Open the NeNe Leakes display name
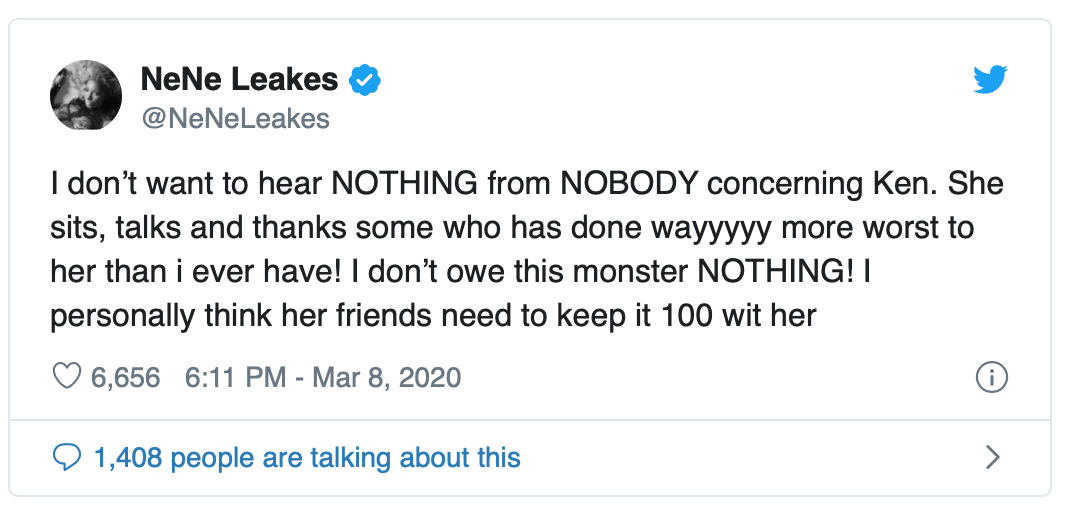The width and height of the screenshot is (1066, 514). click(239, 81)
